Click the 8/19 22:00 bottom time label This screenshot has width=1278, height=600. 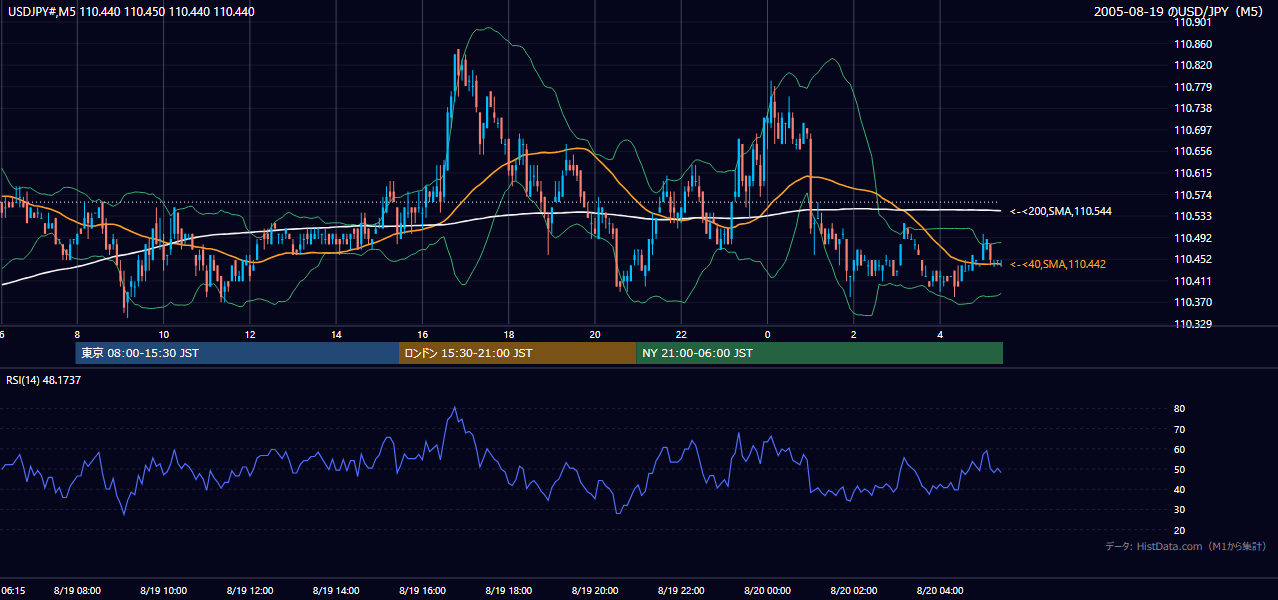pos(681,591)
